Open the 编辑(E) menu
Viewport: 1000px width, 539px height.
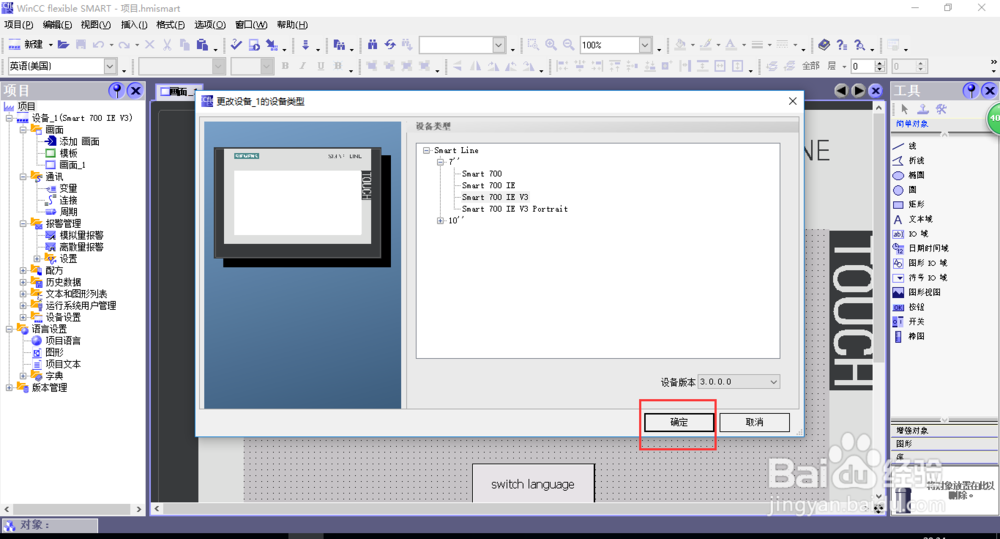pyautogui.click(x=57, y=25)
